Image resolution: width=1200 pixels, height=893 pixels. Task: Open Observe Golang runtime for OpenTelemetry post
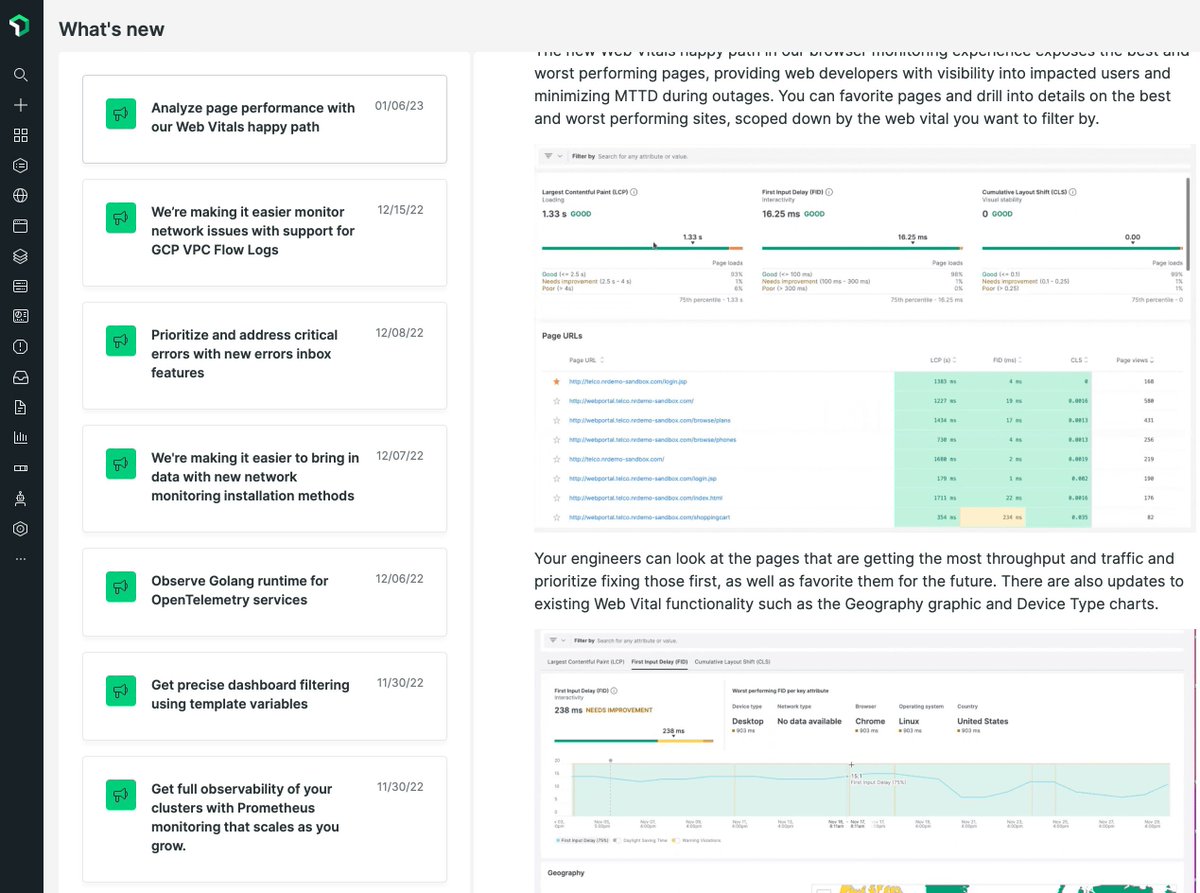264,592
